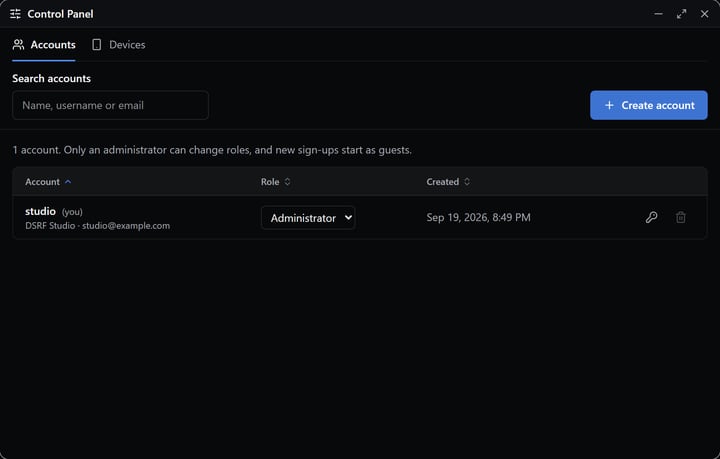Select the studio username text
This screenshot has width=720, height=459.
(x=40, y=211)
